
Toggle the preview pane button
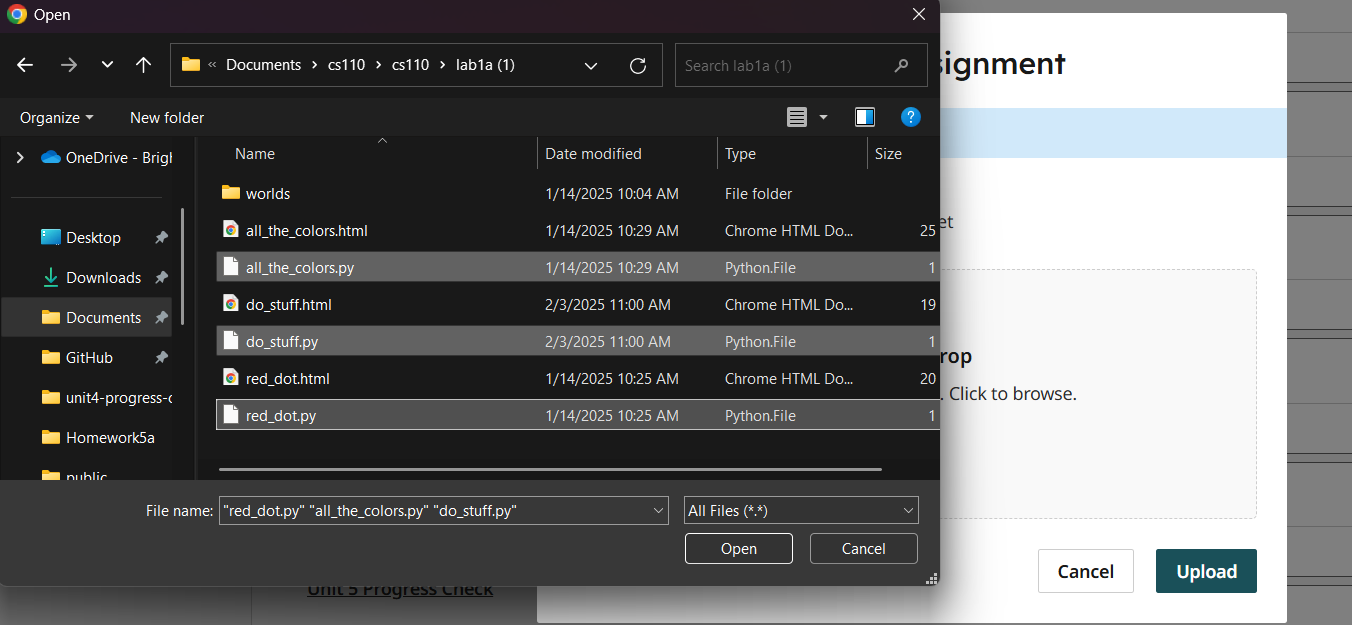click(864, 117)
